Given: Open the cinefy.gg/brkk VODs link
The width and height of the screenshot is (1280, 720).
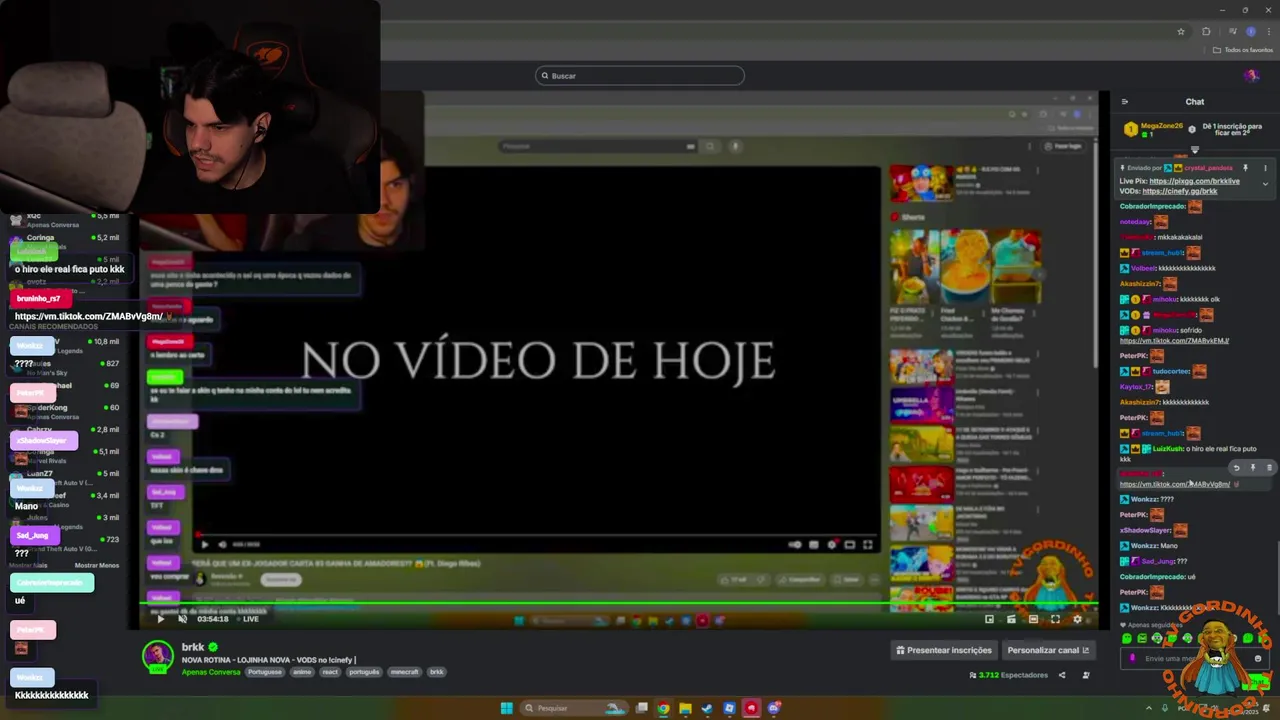Looking at the screenshot, I should tap(1180, 191).
